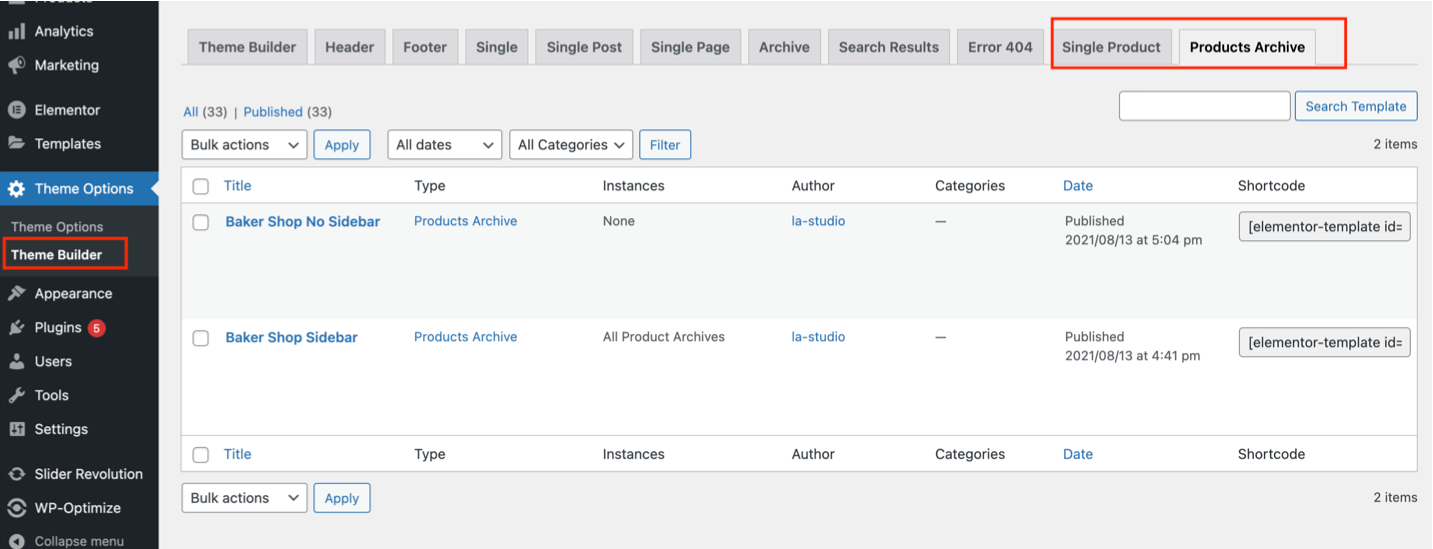Click the Tools wrench icon
The image size is (1433, 549).
click(x=17, y=395)
